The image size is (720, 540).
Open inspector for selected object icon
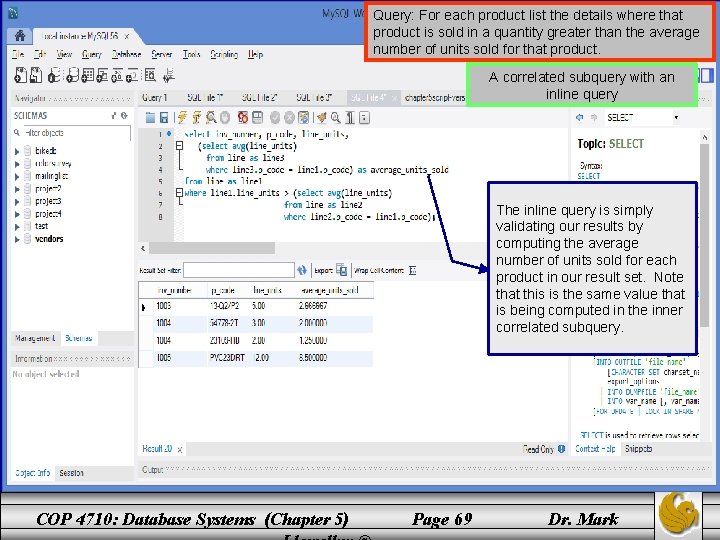[54, 75]
